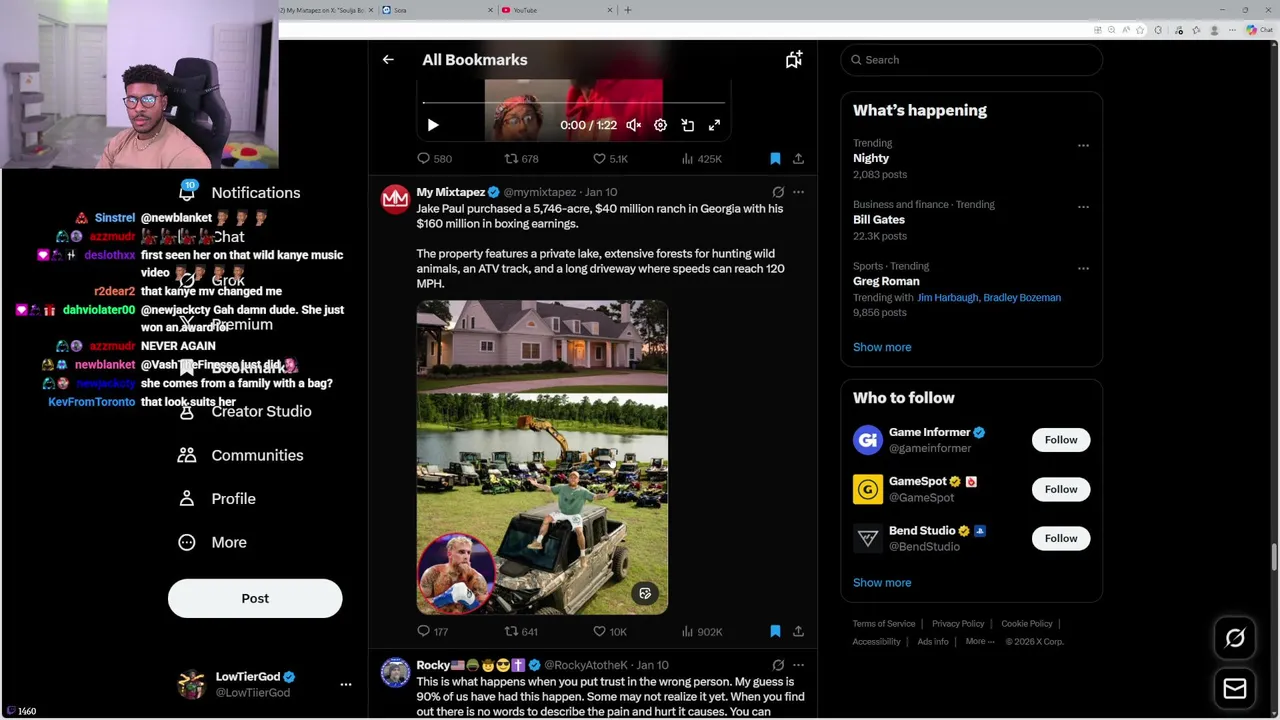This screenshot has width=1280, height=720.
Task: Follow Game Informer
Action: (1061, 440)
